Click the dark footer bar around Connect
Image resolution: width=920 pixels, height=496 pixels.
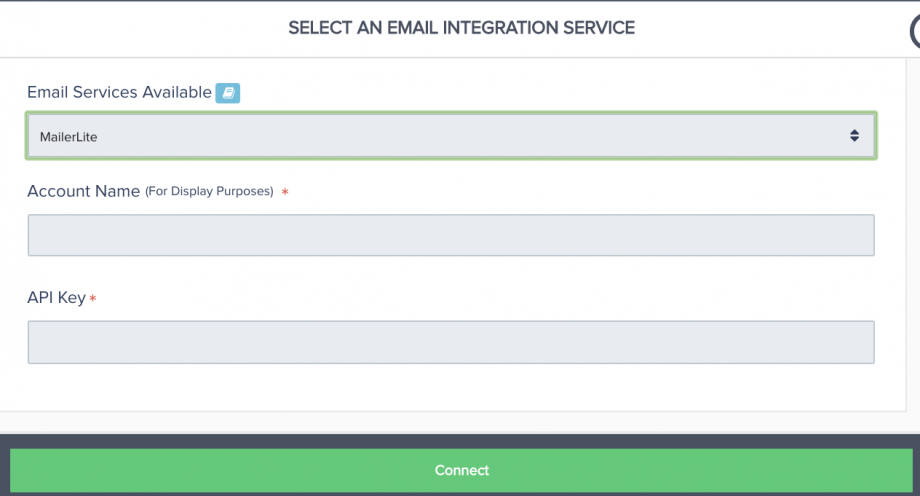[x=460, y=441]
